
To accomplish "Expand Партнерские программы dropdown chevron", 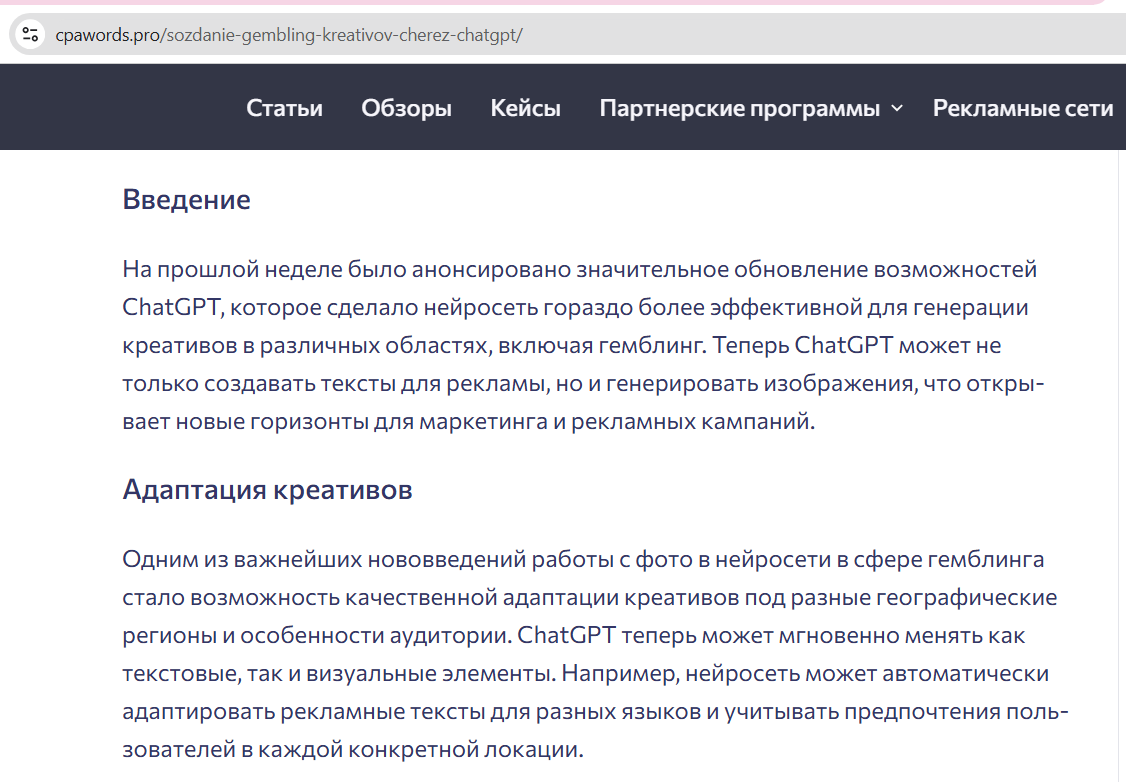I will tap(897, 108).
